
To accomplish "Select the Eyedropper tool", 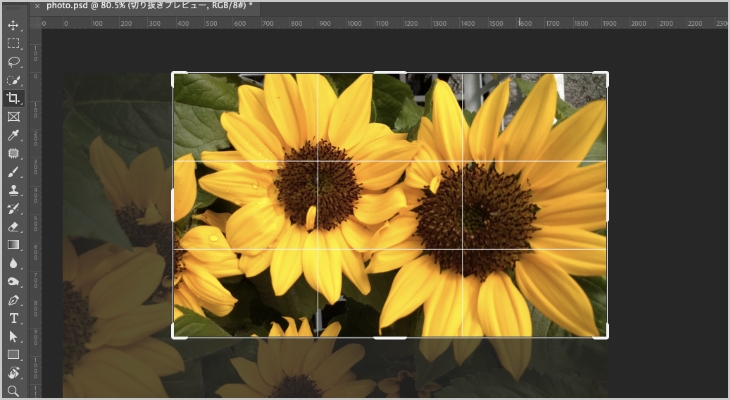I will point(14,135).
